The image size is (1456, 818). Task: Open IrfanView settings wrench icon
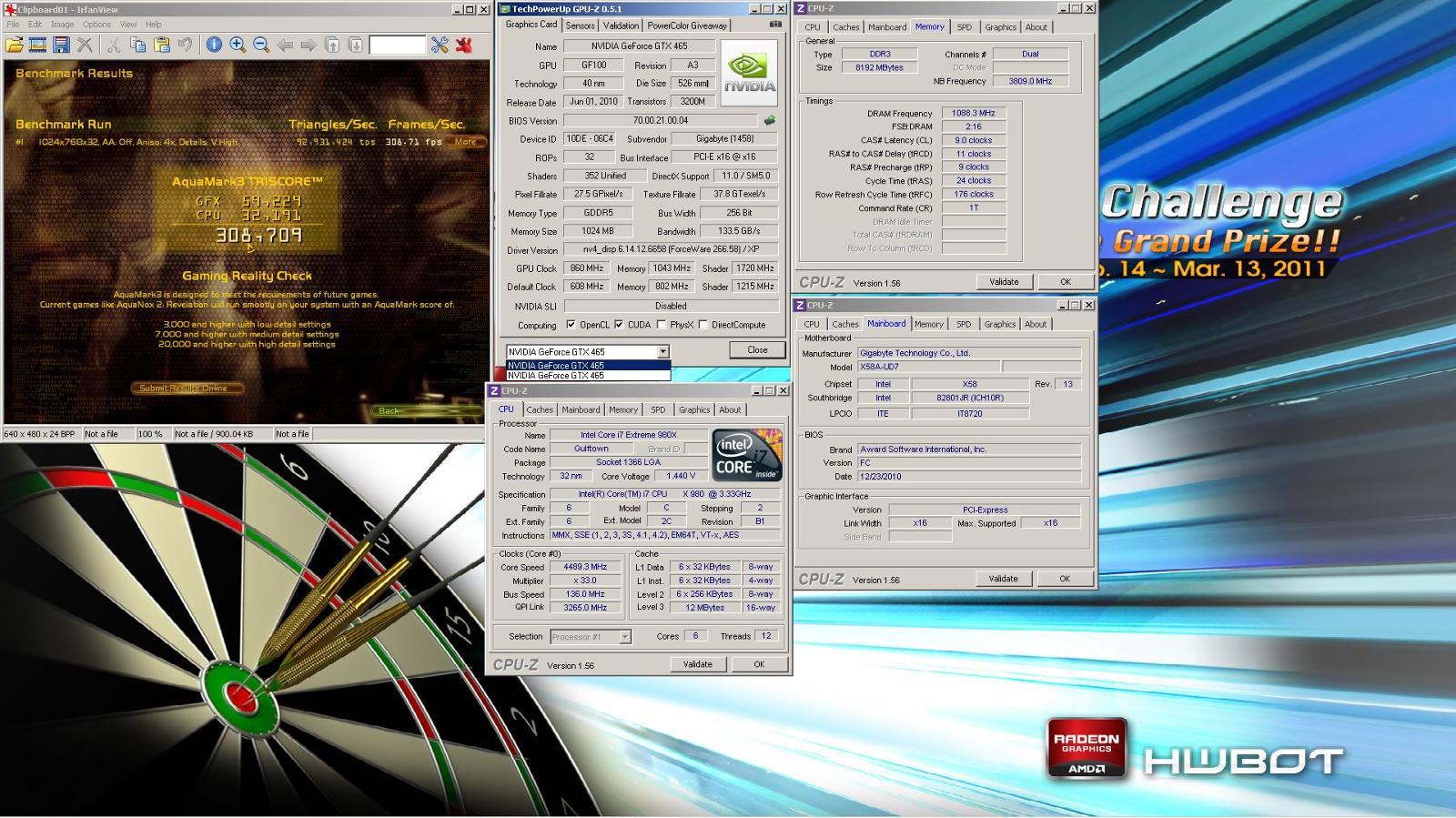pos(440,45)
